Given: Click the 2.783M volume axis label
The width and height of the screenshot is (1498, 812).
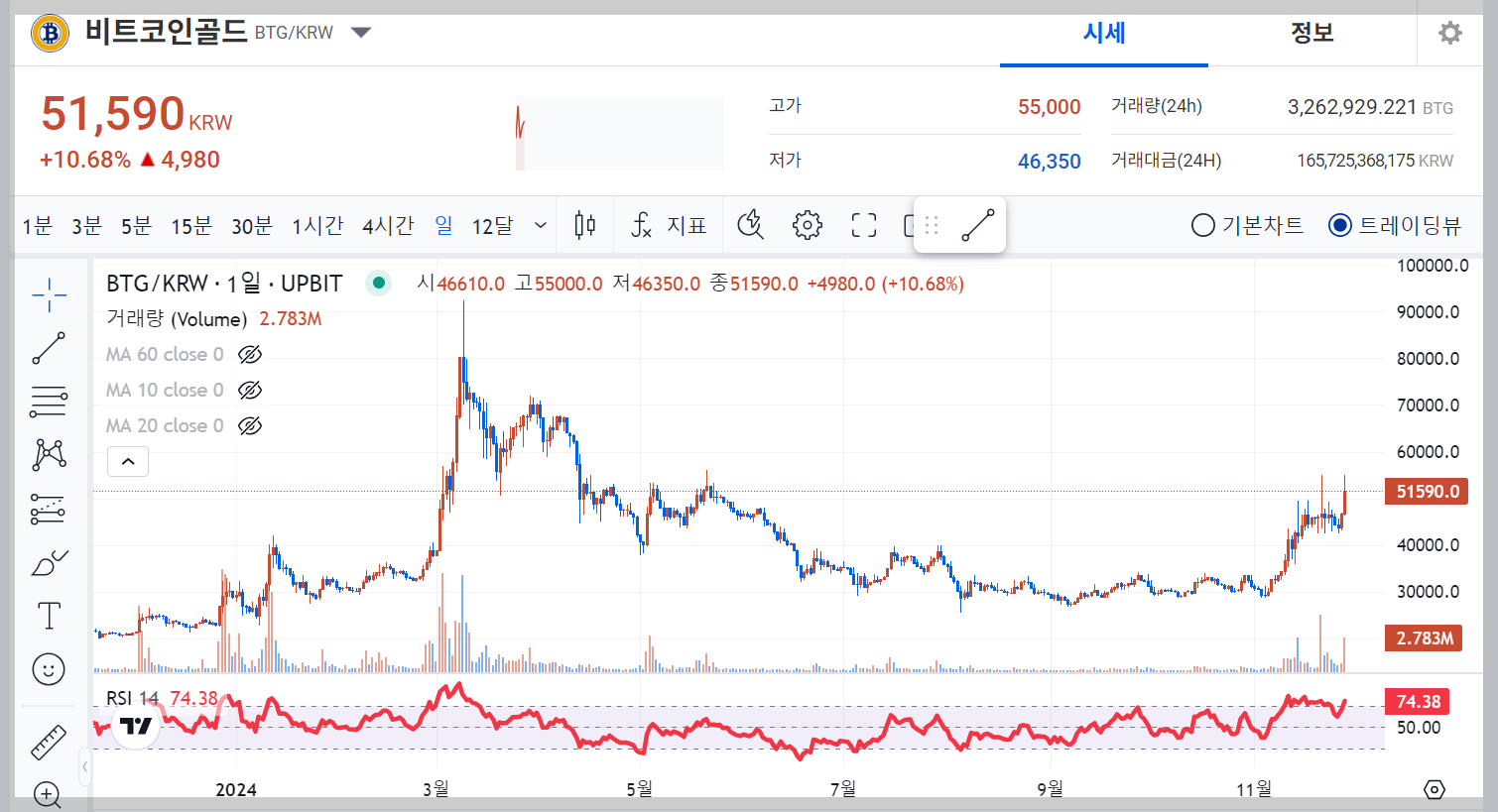Looking at the screenshot, I should point(1425,638).
